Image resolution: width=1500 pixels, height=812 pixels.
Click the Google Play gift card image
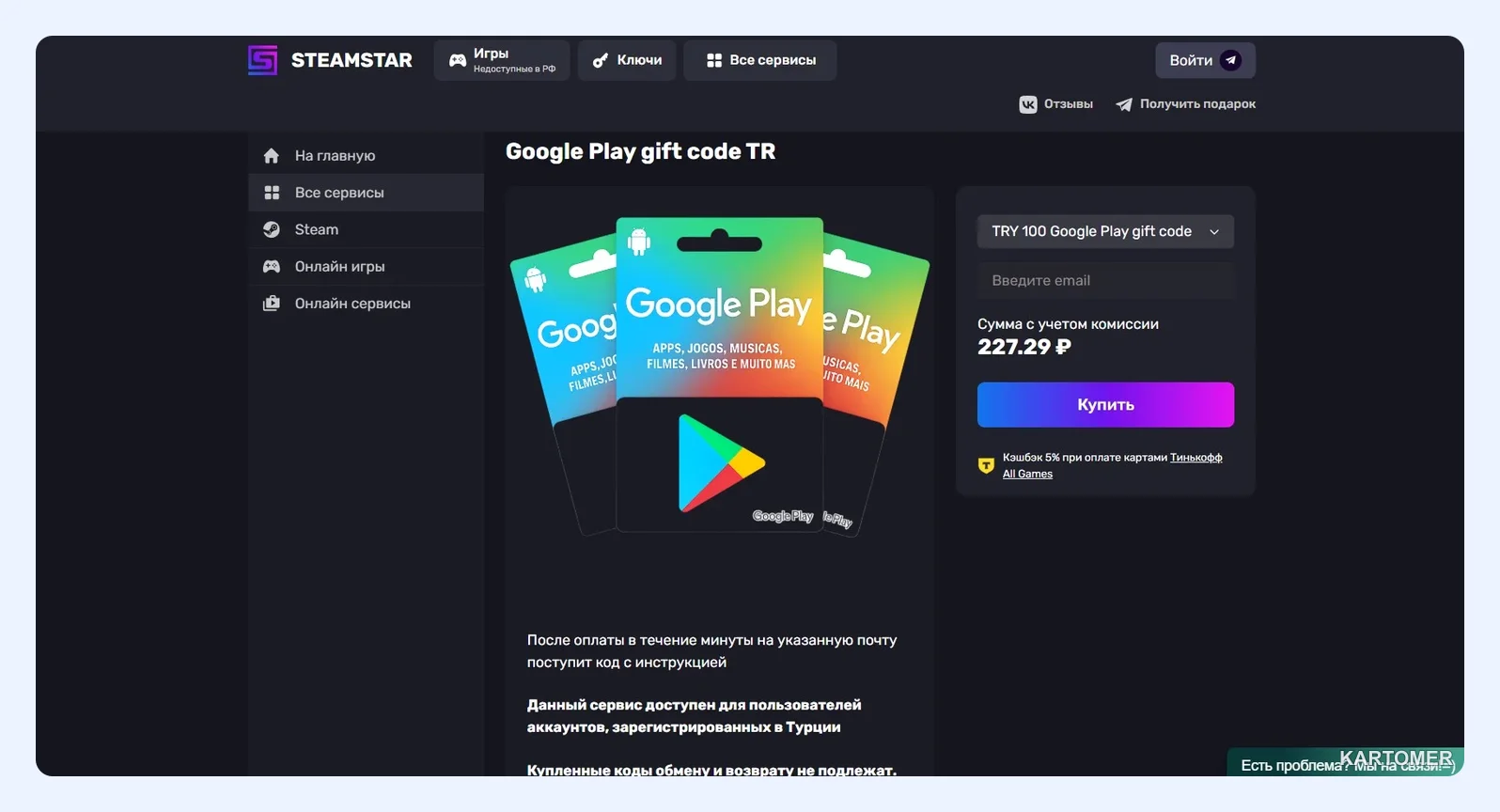pos(719,376)
